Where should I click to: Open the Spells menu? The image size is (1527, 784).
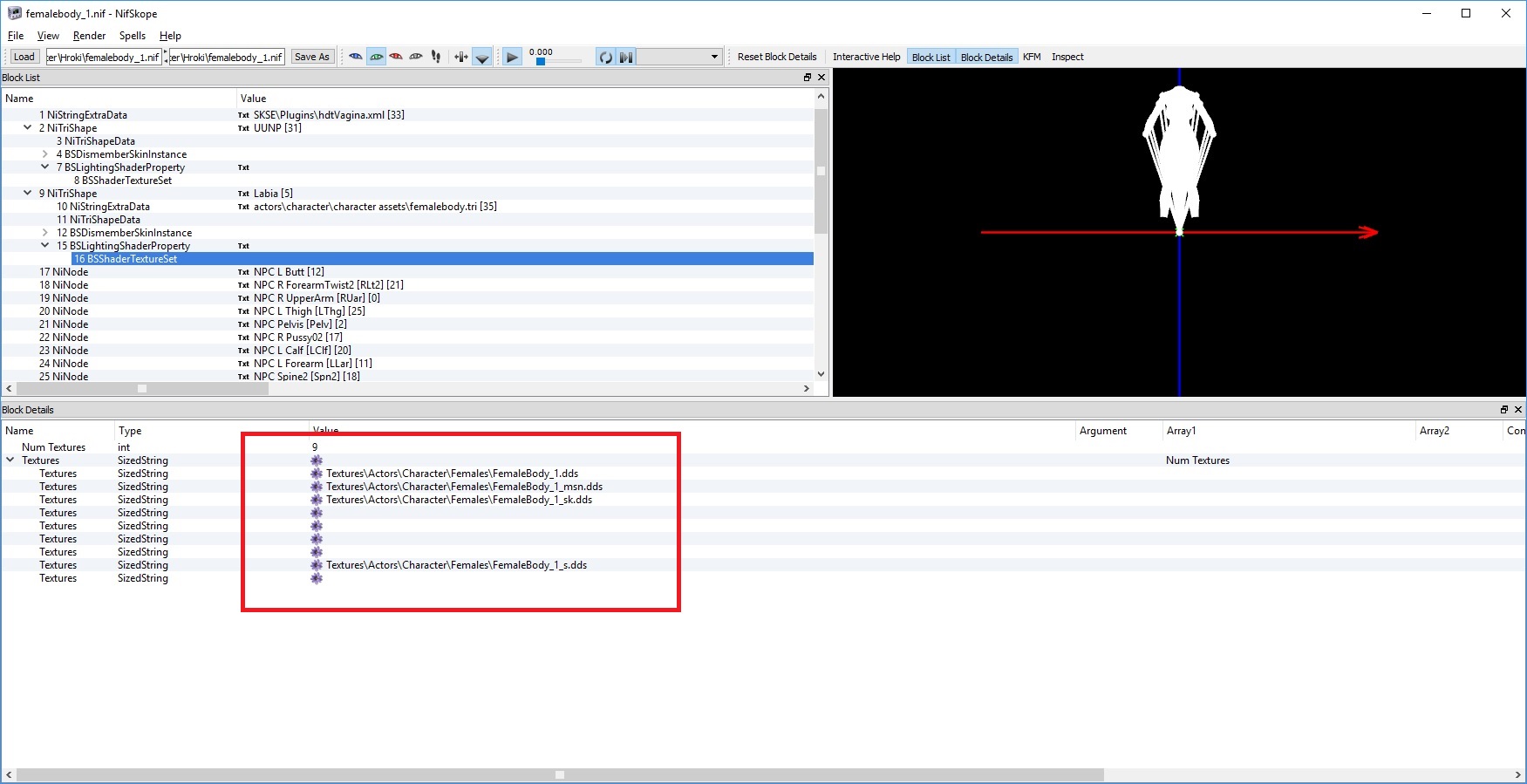coord(133,36)
